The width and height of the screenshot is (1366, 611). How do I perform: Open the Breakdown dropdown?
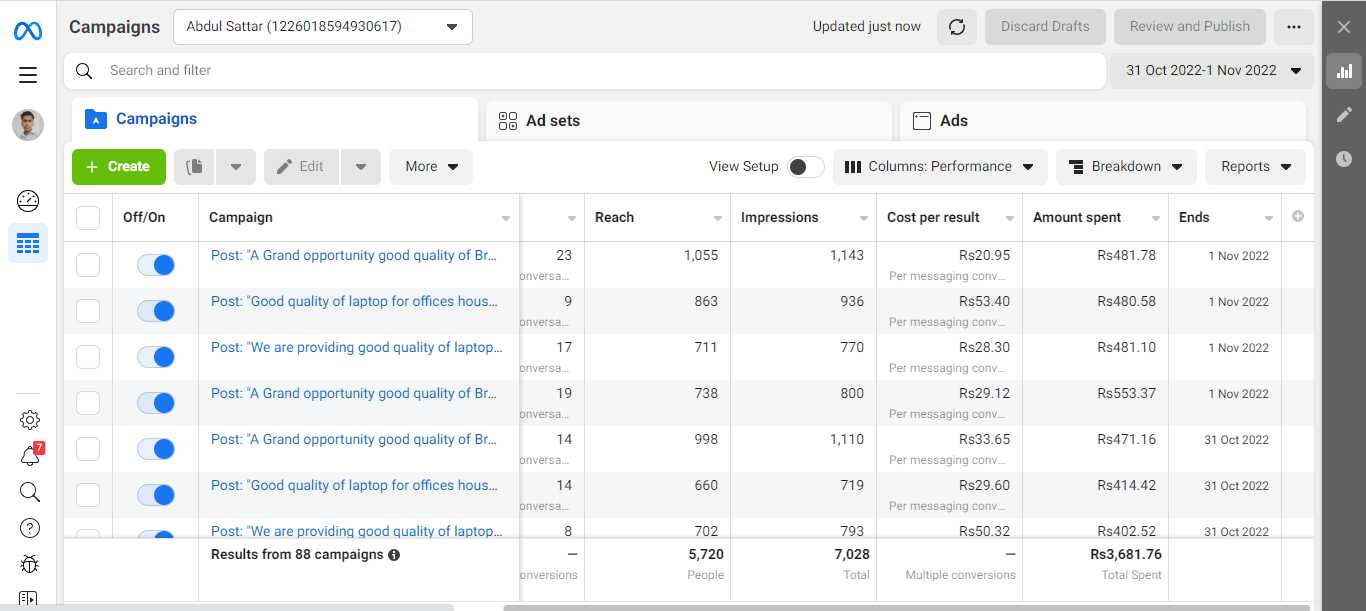1126,167
